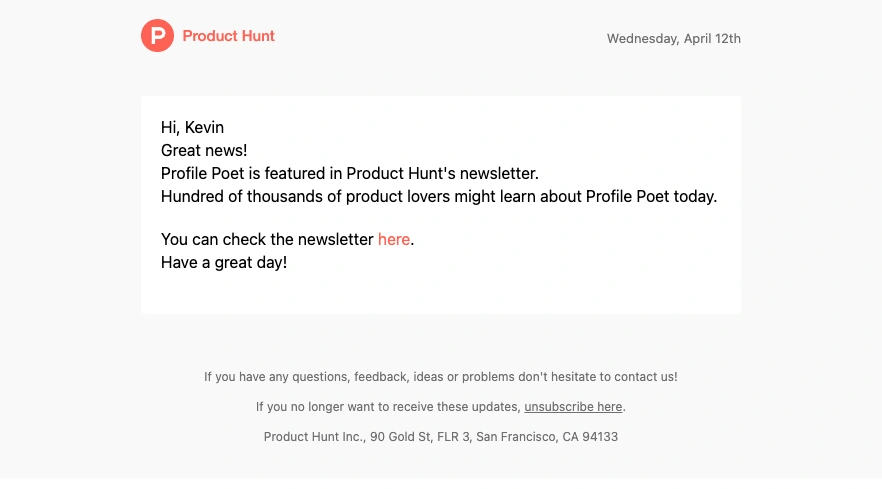Open the red "here" newsletter link

click(x=394, y=239)
